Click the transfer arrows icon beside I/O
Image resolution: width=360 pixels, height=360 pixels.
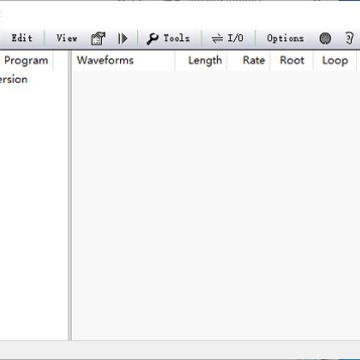(x=217, y=39)
